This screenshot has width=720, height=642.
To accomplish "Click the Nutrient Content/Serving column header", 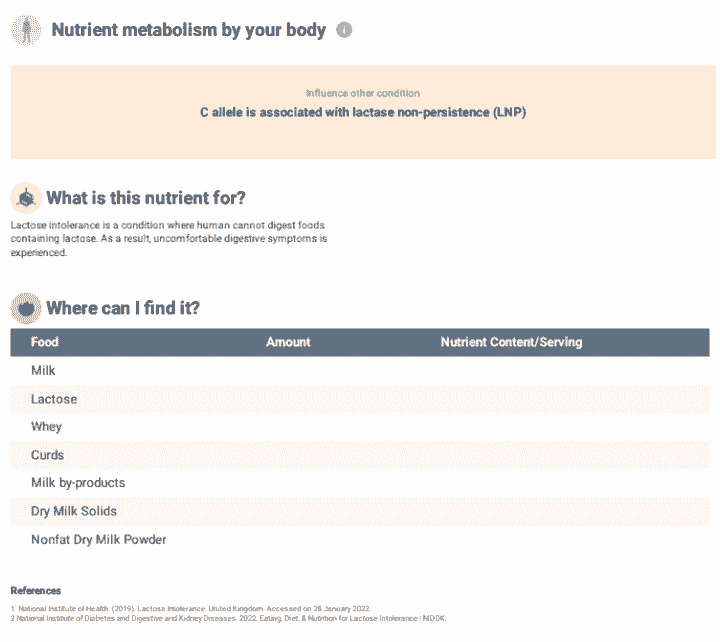I will (511, 342).
